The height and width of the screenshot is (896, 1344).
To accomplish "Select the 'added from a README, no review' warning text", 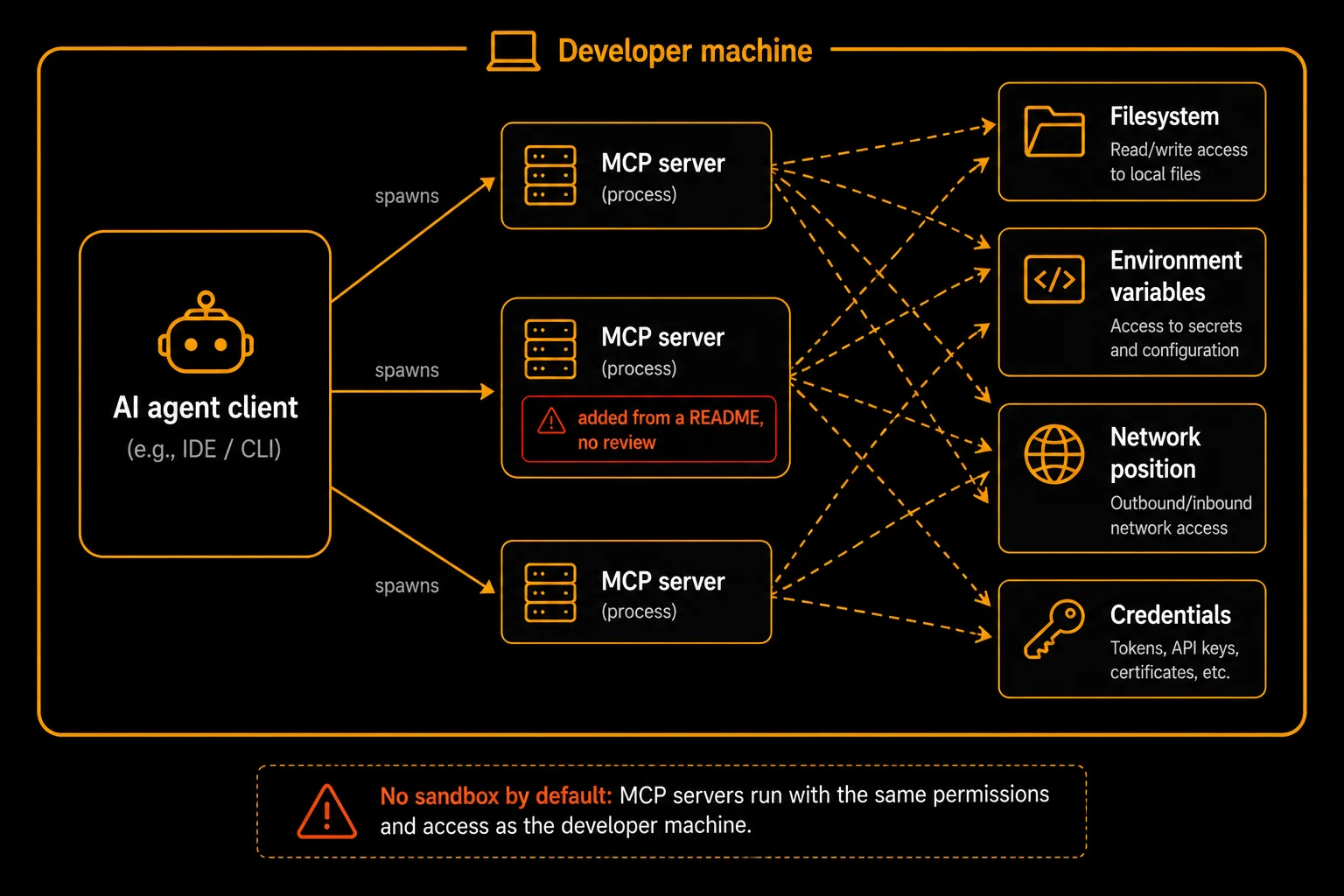I will click(x=670, y=430).
